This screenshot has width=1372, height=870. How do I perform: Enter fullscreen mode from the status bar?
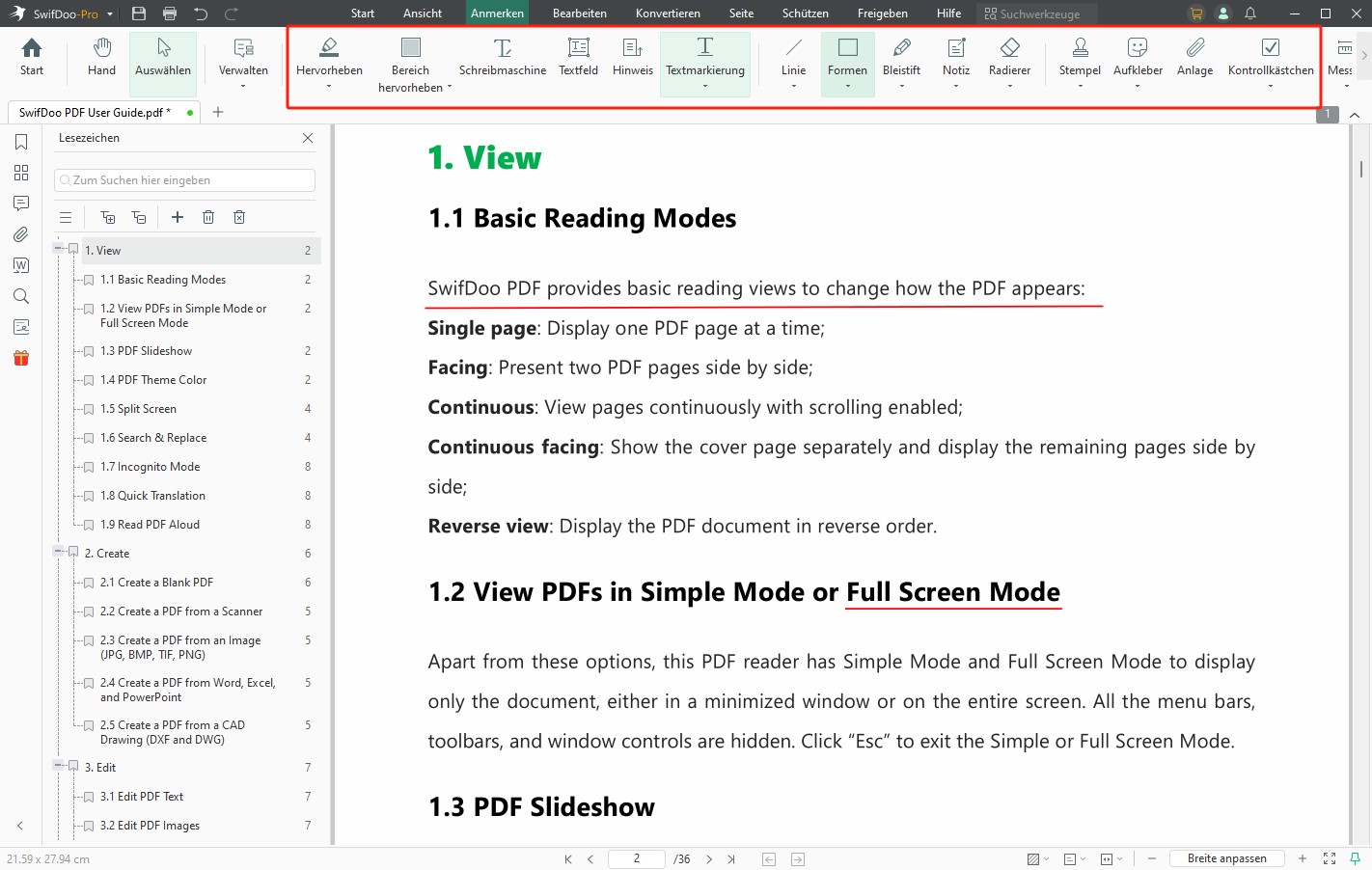(x=1330, y=858)
